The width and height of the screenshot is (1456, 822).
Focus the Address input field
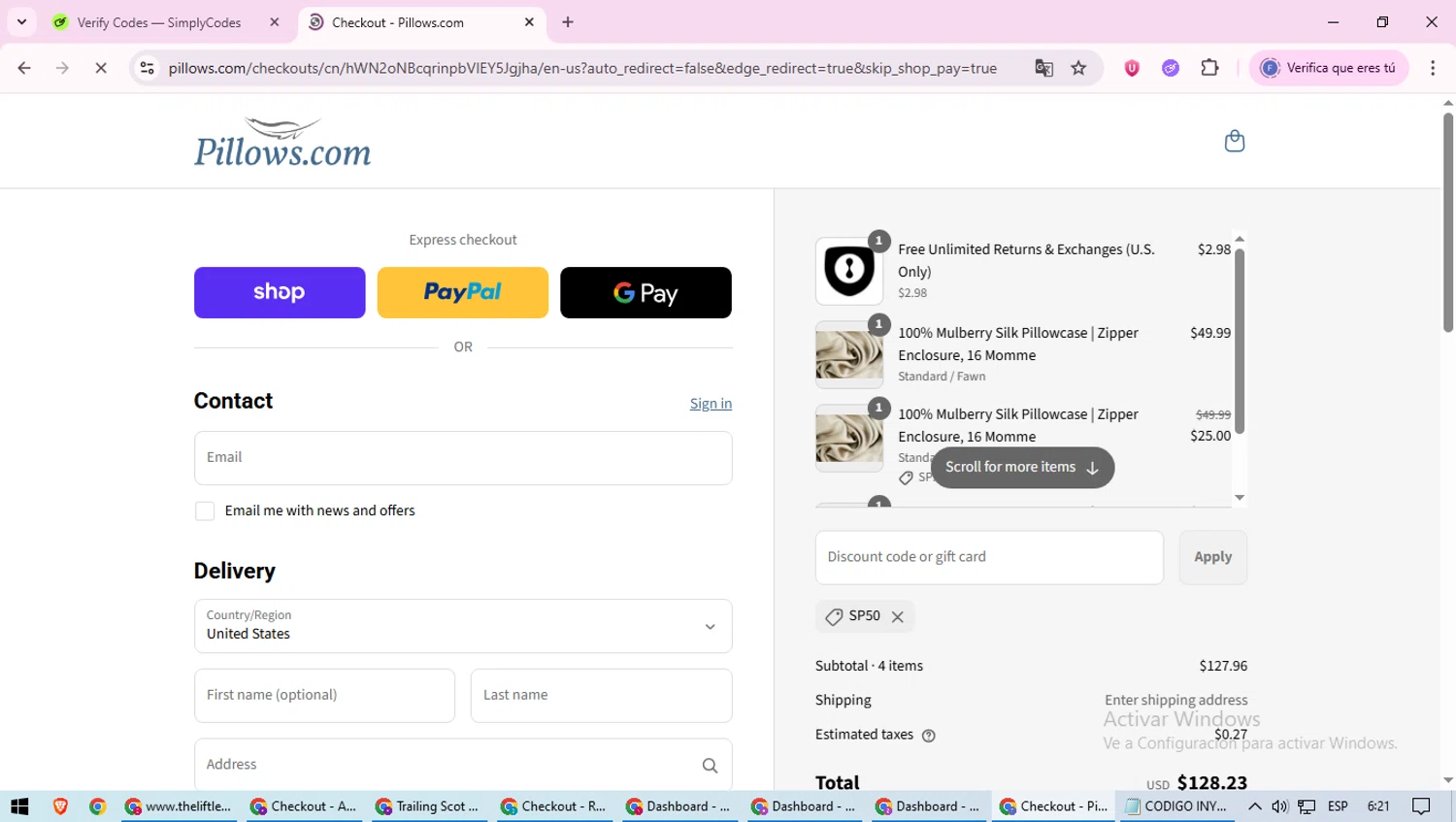[x=463, y=766]
